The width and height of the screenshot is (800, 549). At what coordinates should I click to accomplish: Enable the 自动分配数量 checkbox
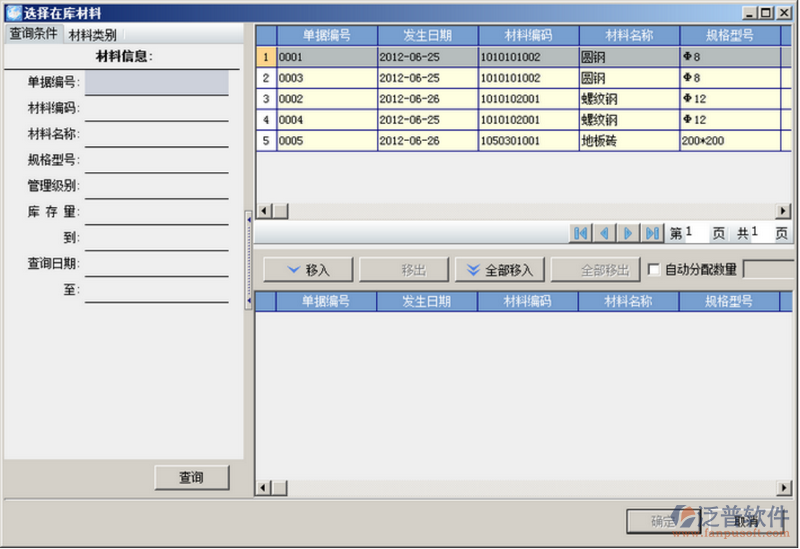[654, 269]
